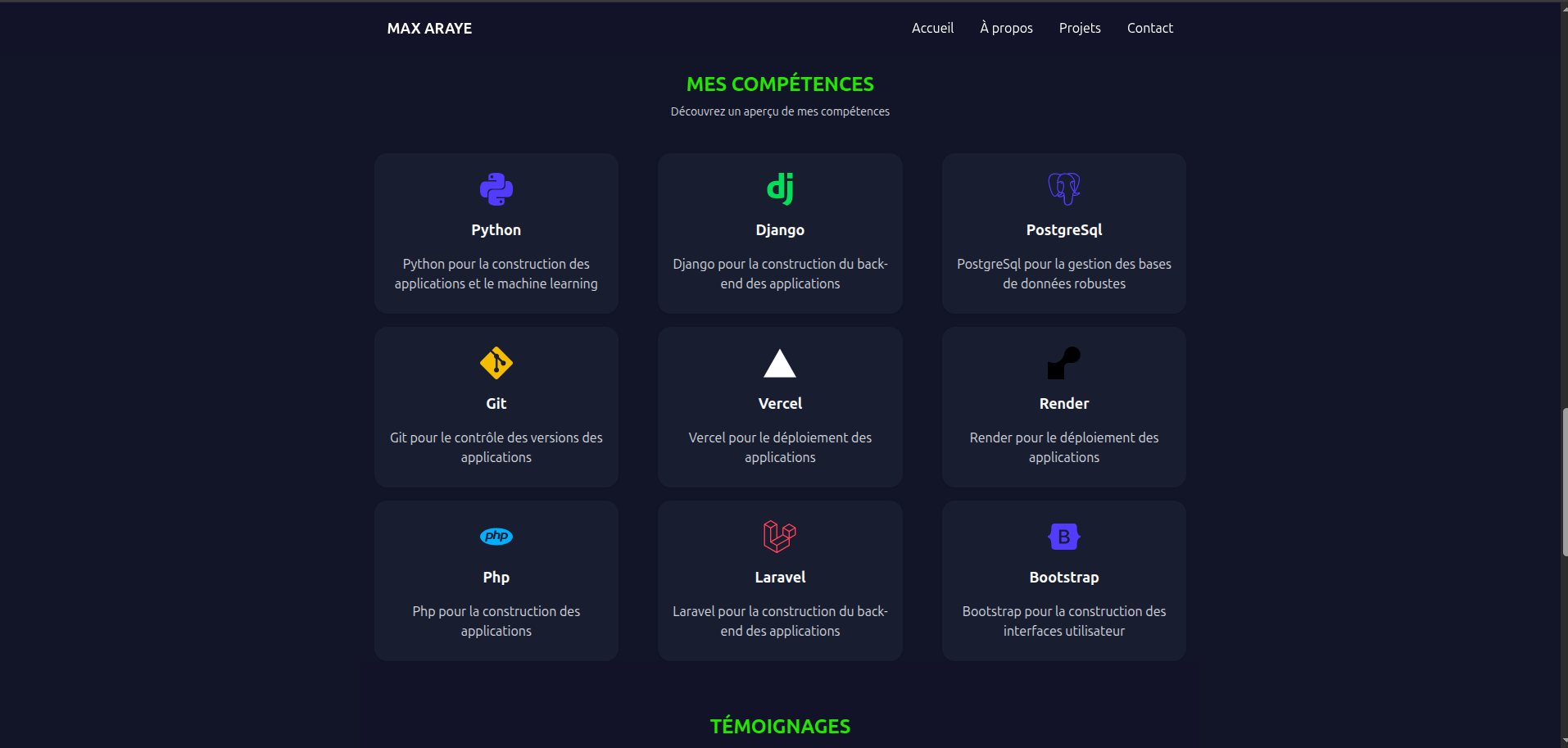Viewport: 1568px width, 748px height.
Task: Click the white Vercel triangle icon
Action: 780,364
